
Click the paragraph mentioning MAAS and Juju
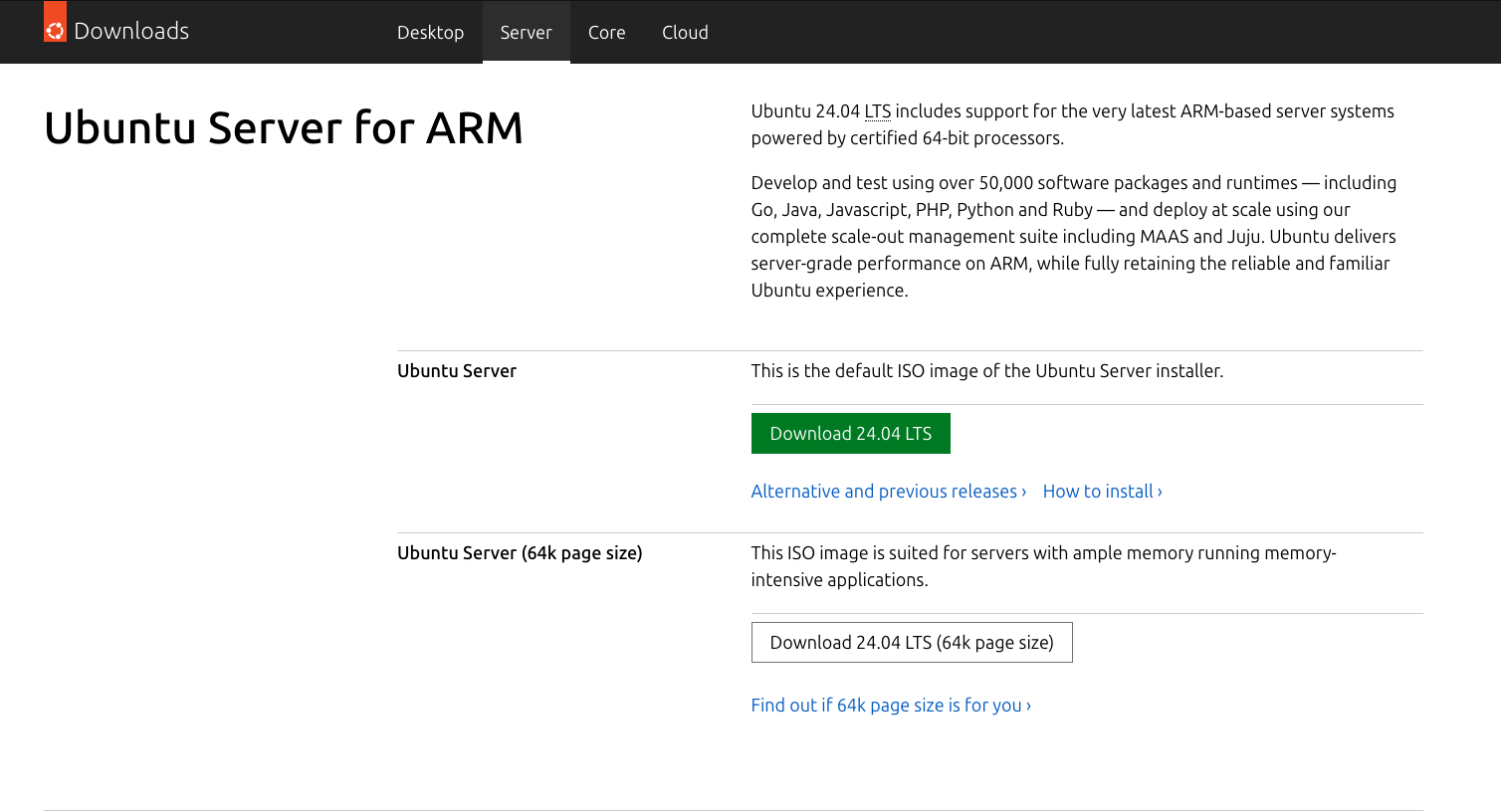[1074, 236]
